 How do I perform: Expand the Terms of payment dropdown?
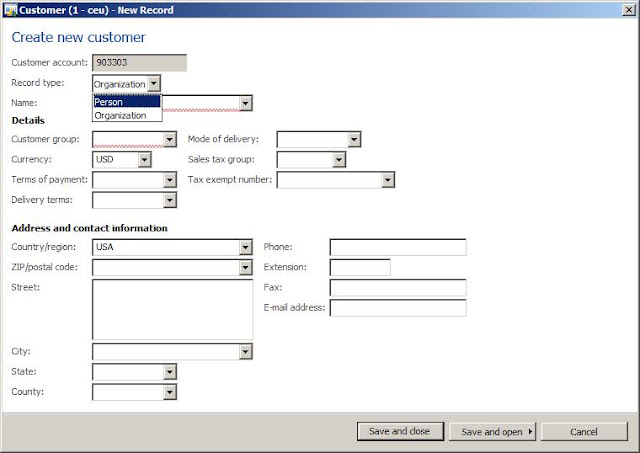[170, 180]
